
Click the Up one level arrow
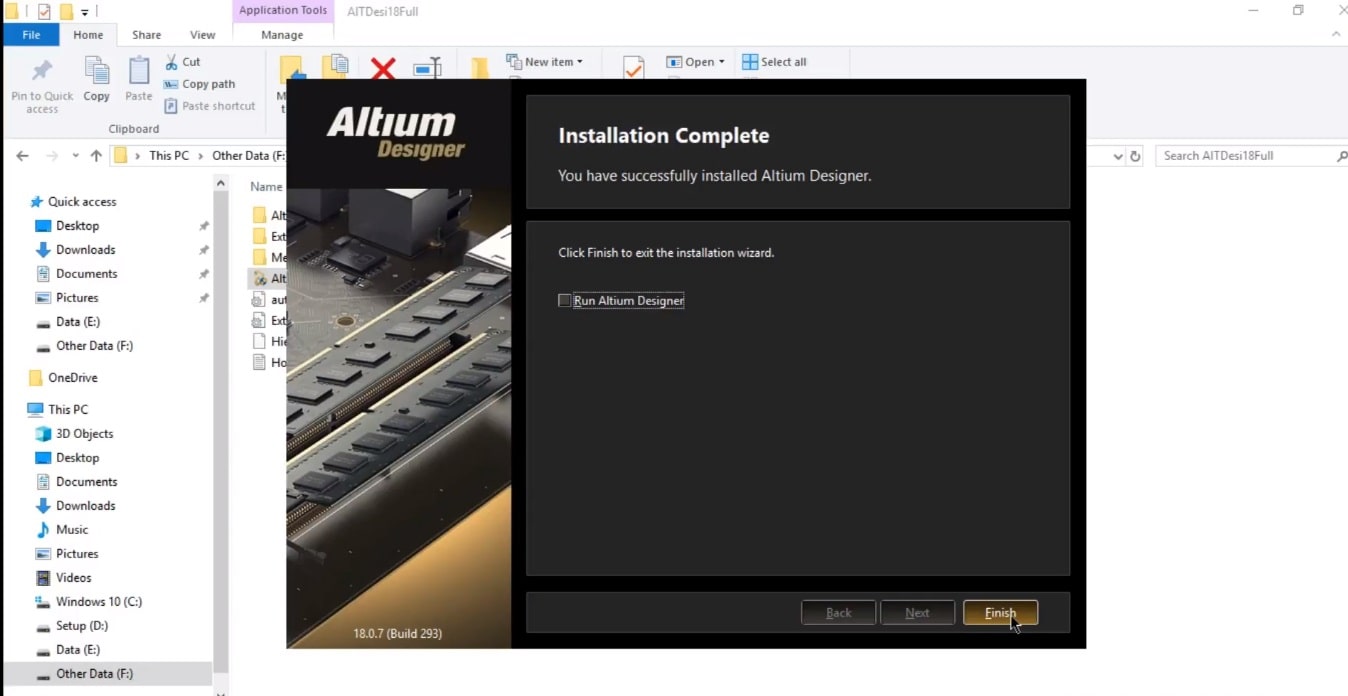96,156
